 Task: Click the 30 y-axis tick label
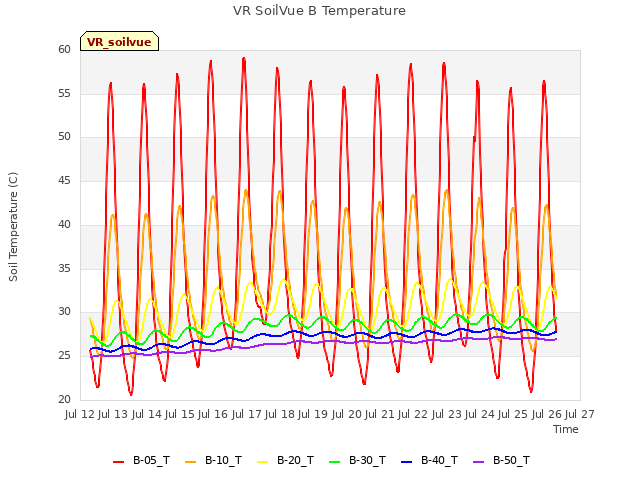tap(64, 312)
